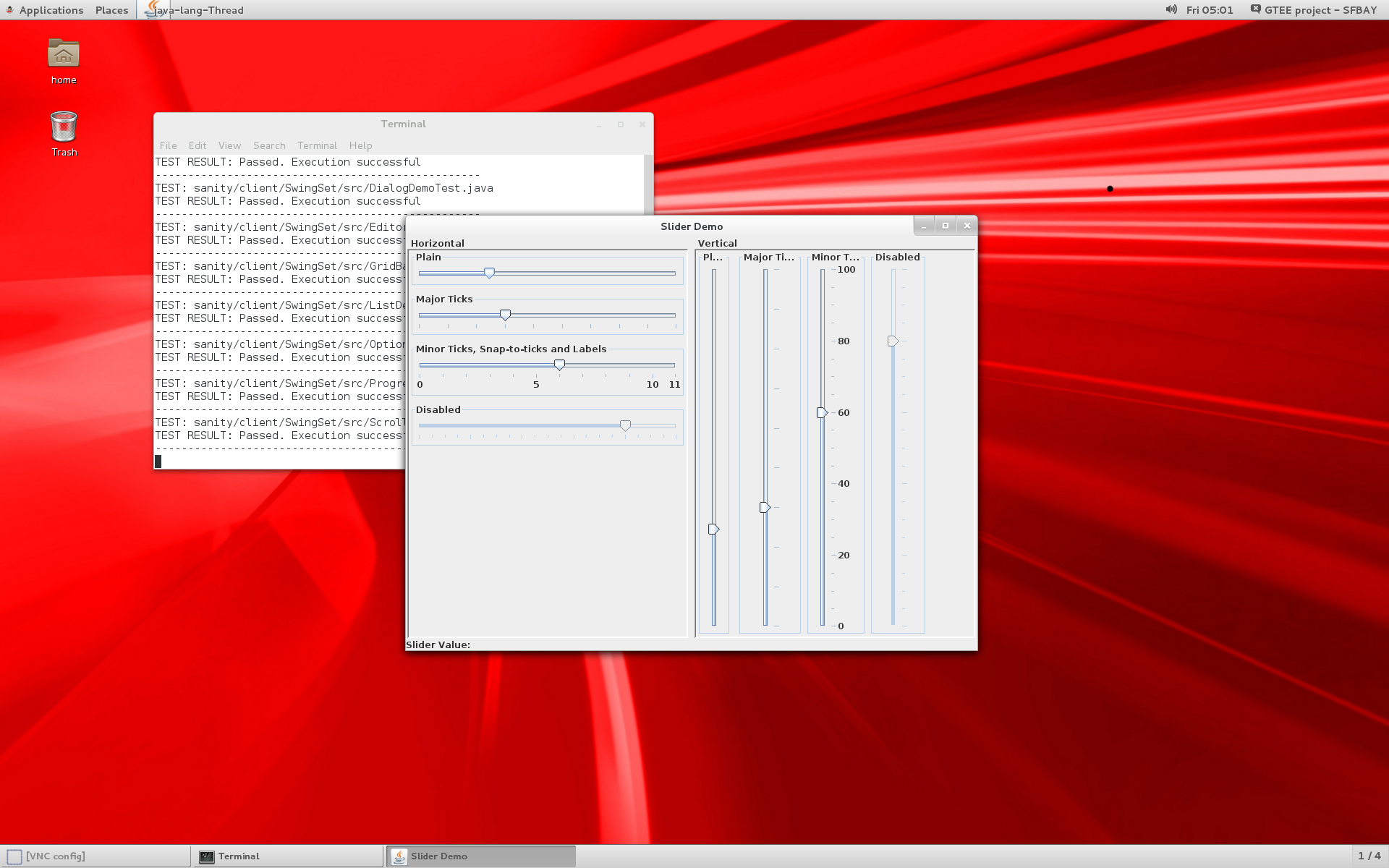The width and height of the screenshot is (1389, 868).
Task: Click the Fri 05:01 clock
Action: (x=1209, y=10)
